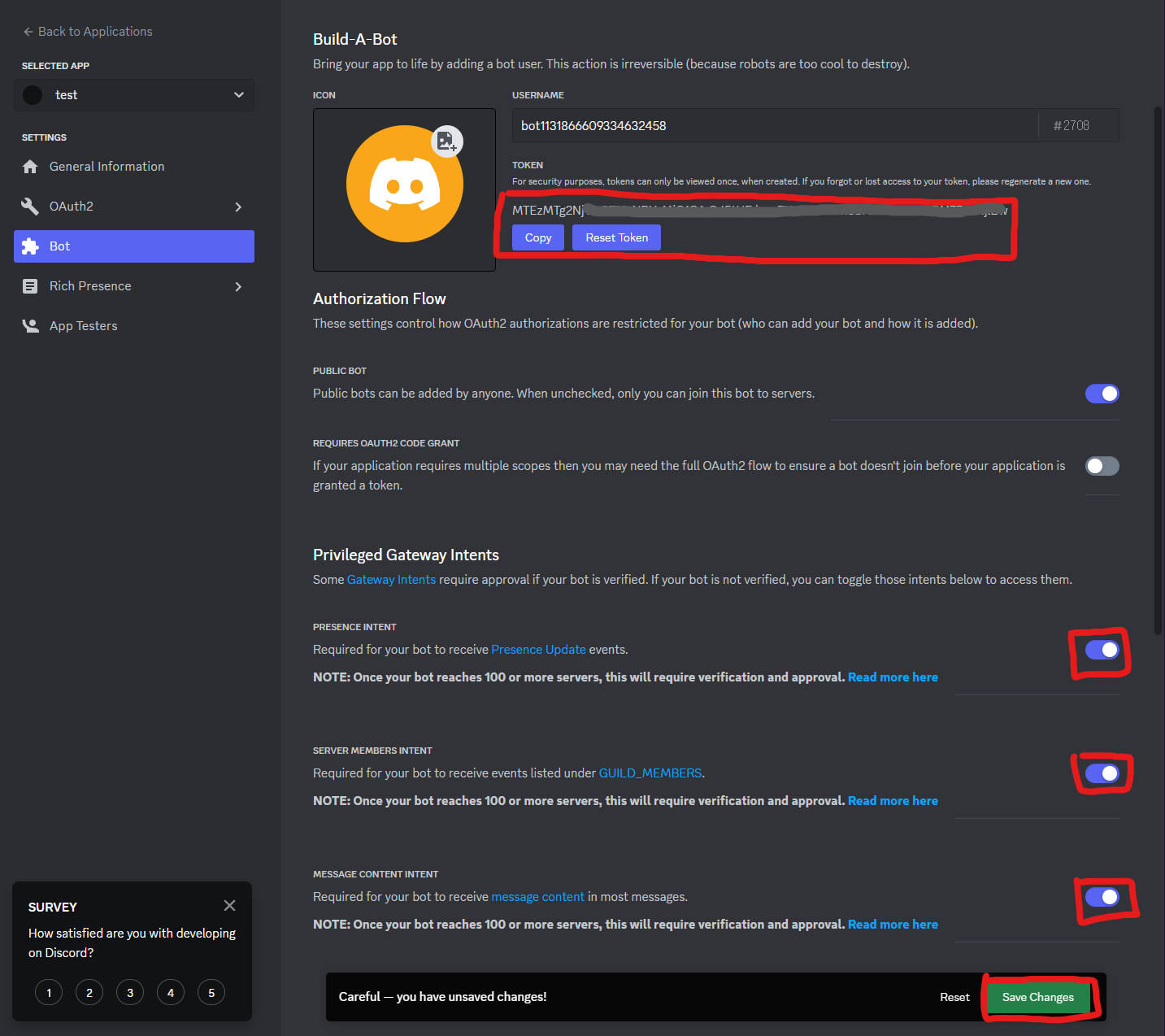The image size is (1165, 1036).
Task: Disable the Message Content Intent switch
Action: (x=1102, y=897)
